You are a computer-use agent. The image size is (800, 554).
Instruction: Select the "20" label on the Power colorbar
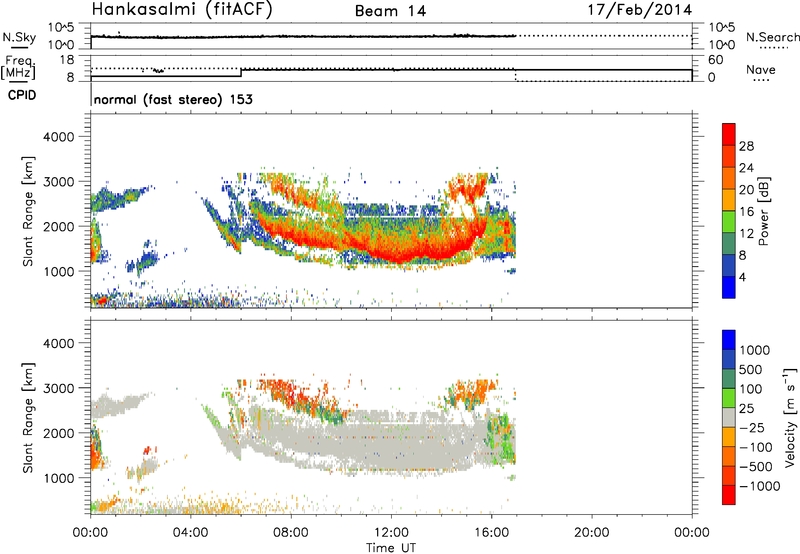746,190
